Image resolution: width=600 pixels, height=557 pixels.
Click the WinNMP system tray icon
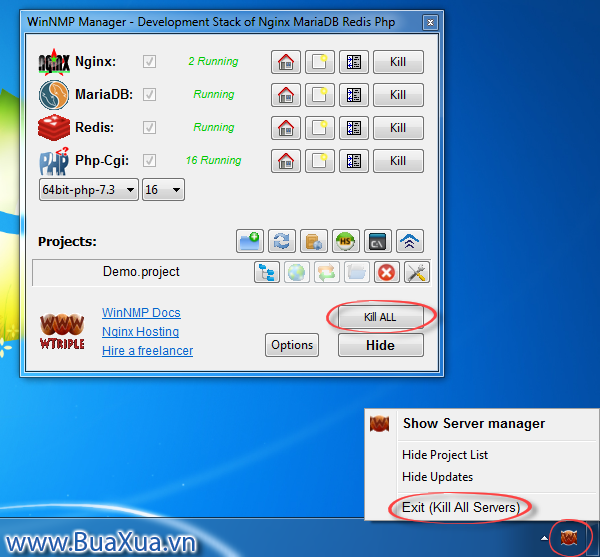click(569, 537)
